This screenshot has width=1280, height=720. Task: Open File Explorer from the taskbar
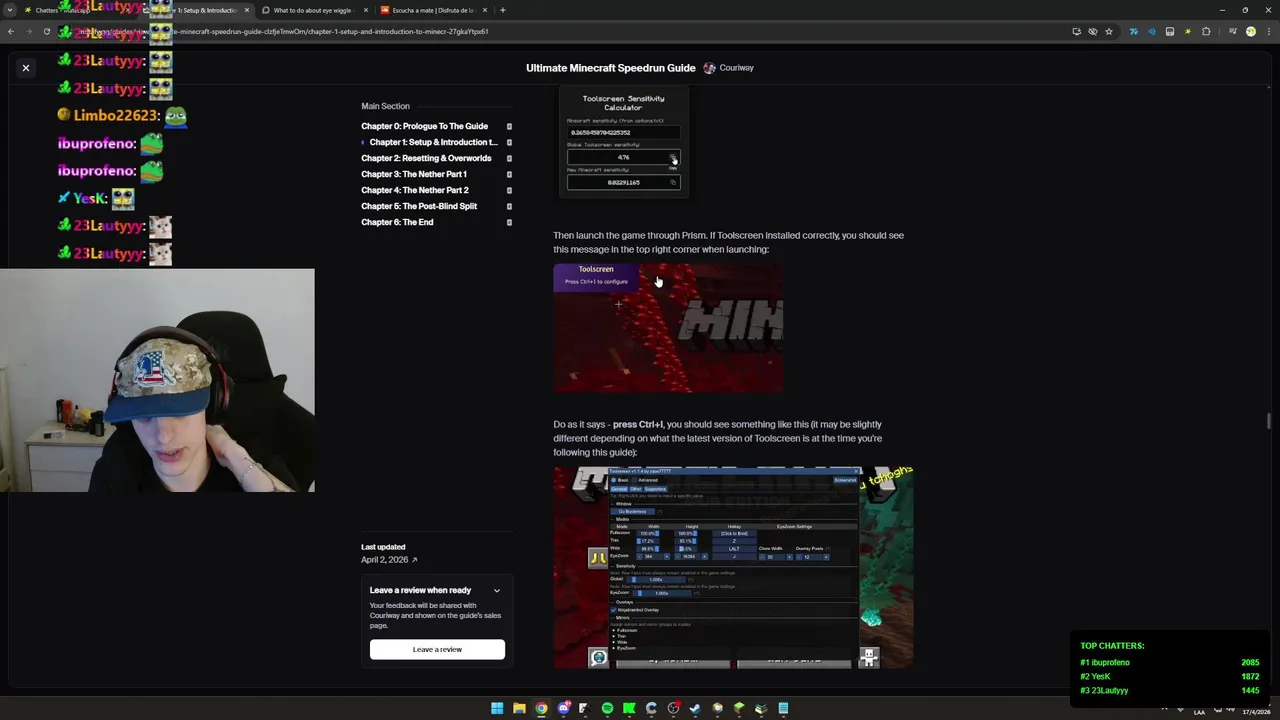pos(519,708)
